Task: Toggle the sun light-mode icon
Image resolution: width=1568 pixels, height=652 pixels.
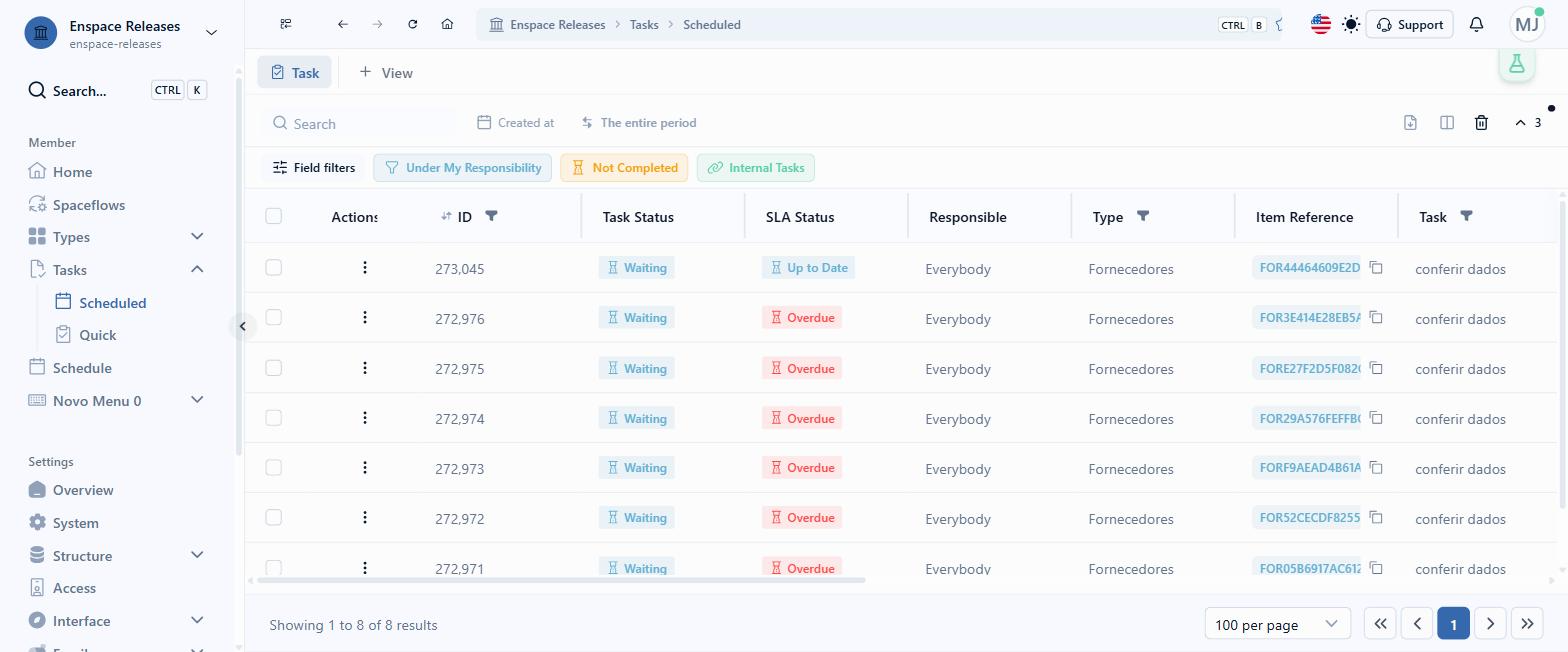Action: click(1351, 24)
